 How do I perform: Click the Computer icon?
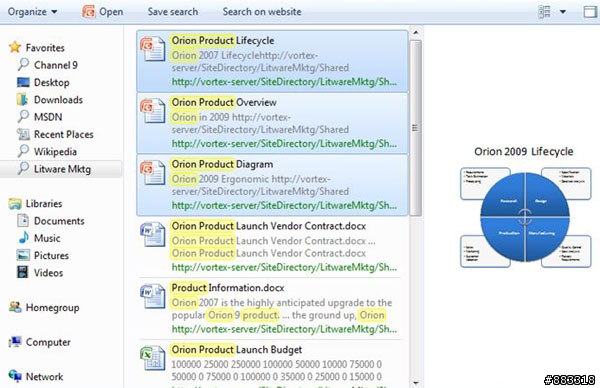15,342
